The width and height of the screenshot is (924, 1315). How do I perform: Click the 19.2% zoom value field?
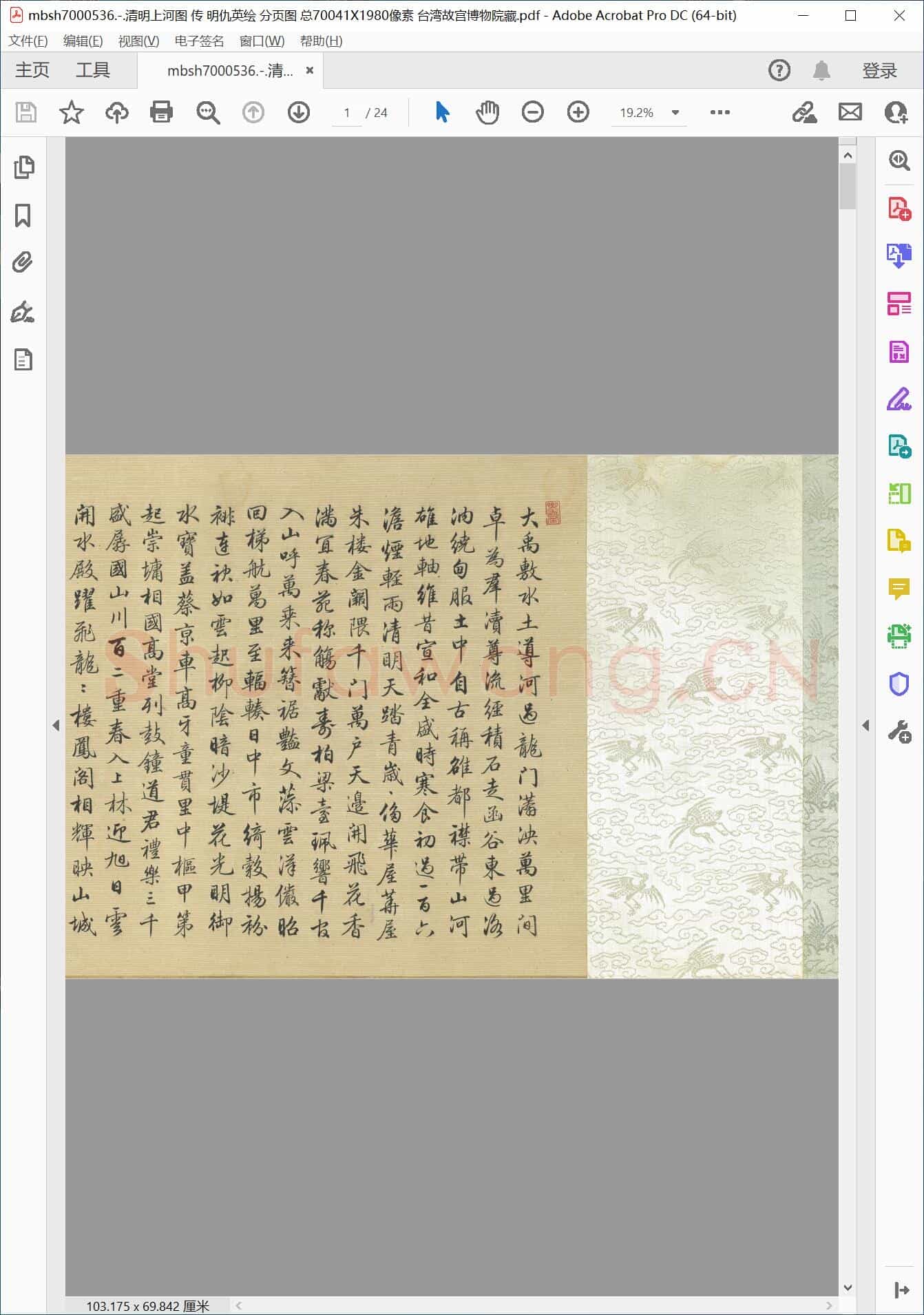pos(637,112)
